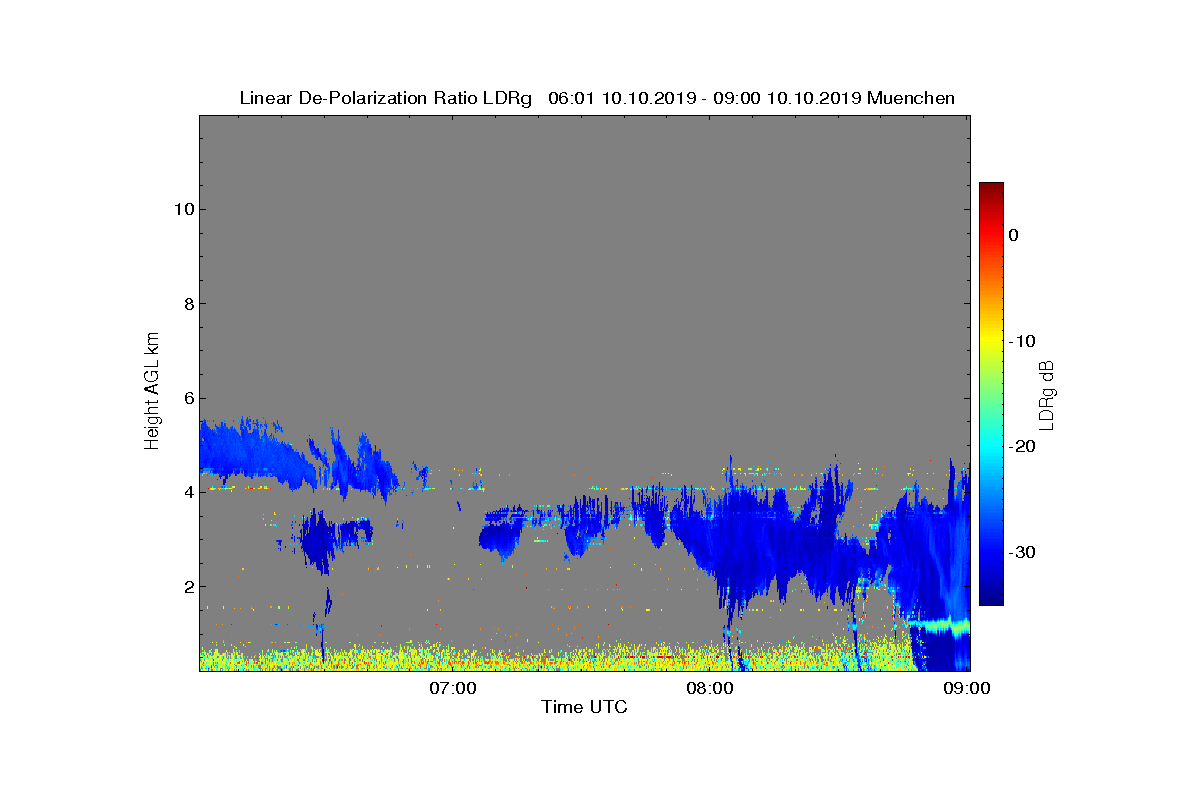Click the 08:00 time tick label

click(x=710, y=688)
